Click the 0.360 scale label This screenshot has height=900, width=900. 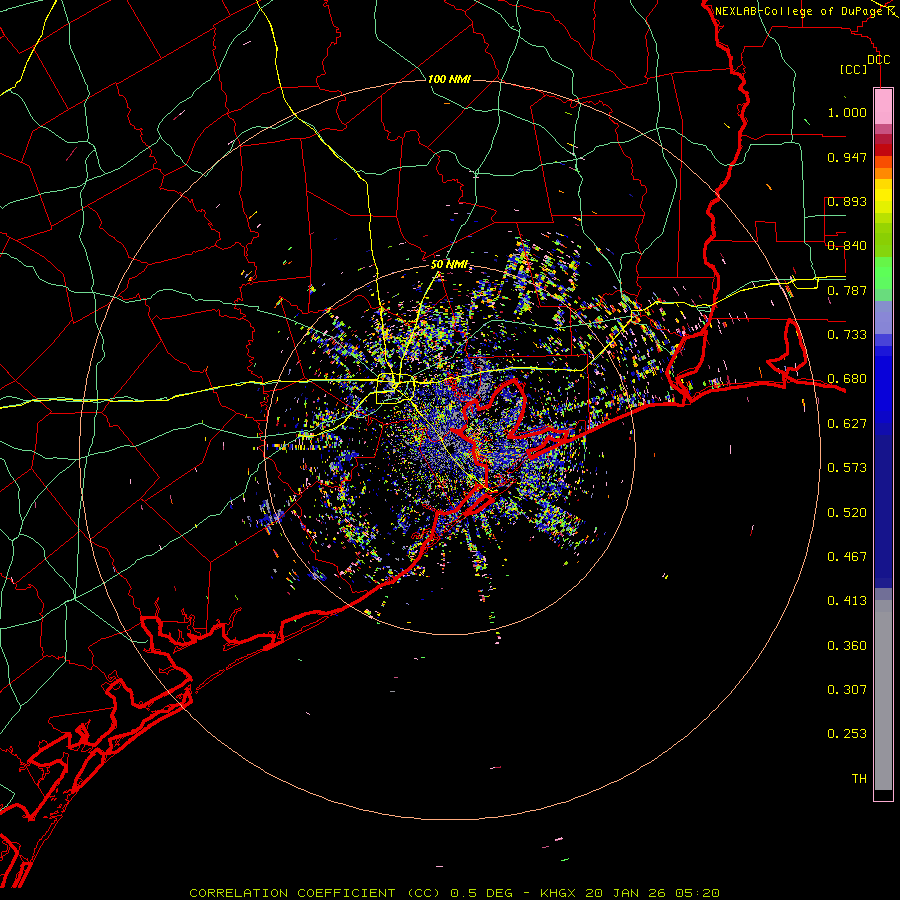tap(847, 646)
